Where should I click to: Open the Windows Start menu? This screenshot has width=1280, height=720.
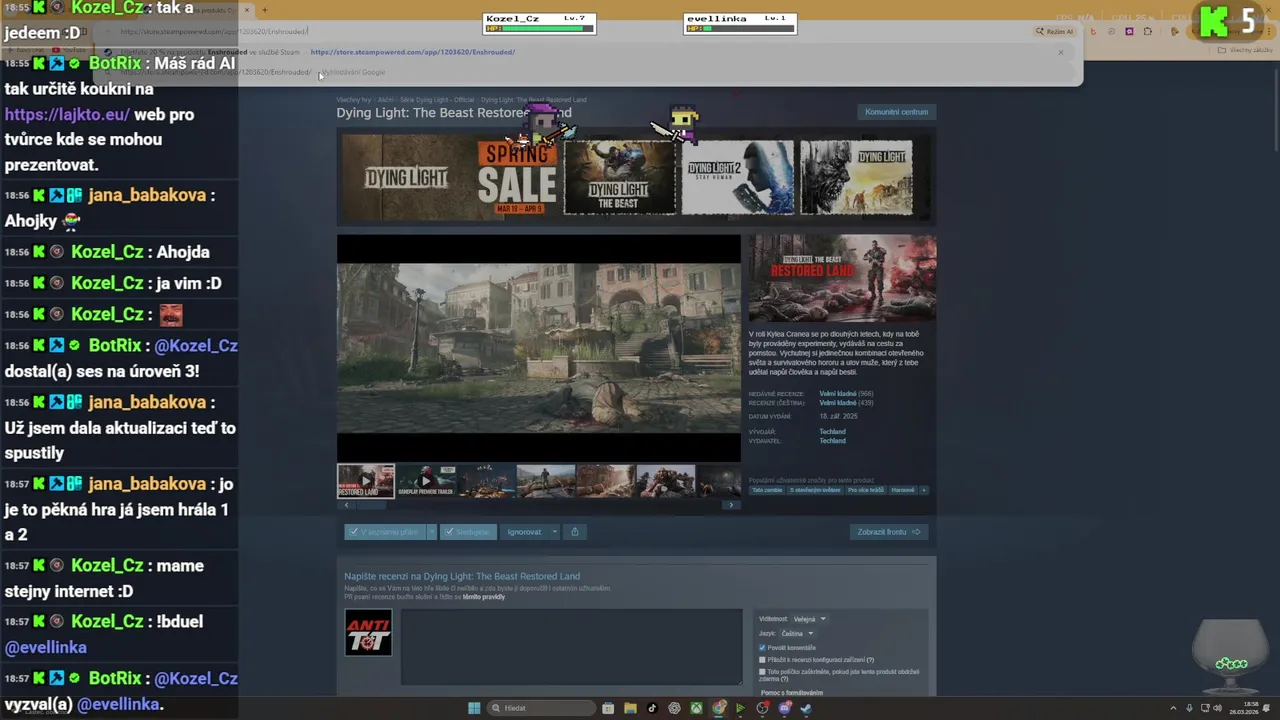pyautogui.click(x=474, y=708)
